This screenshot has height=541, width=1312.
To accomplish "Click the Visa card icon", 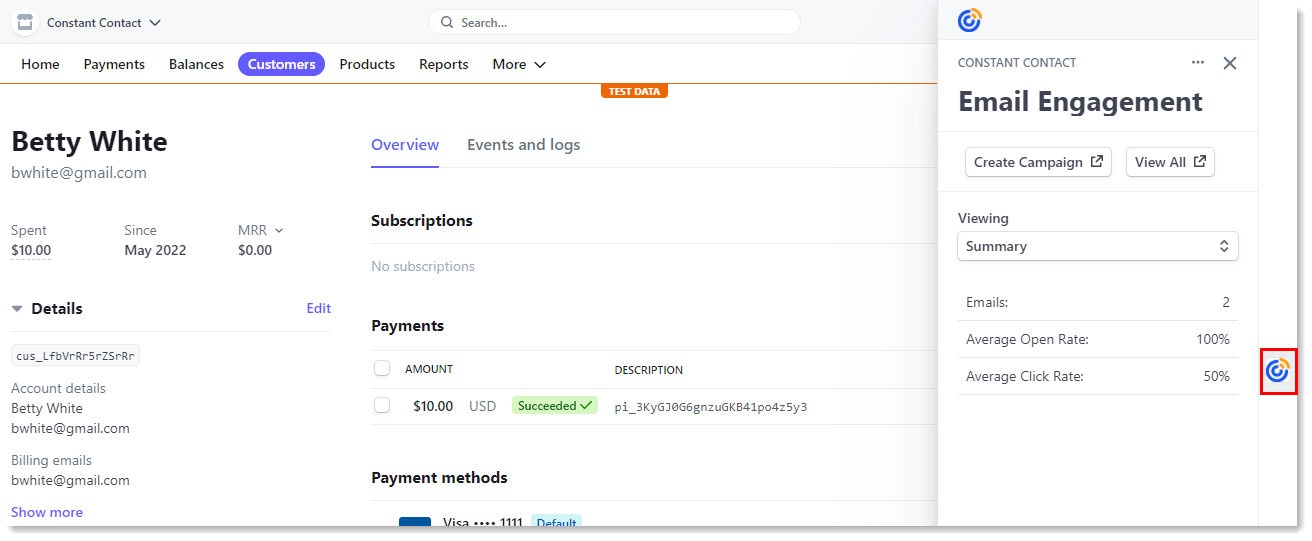I will pyautogui.click(x=415, y=522).
